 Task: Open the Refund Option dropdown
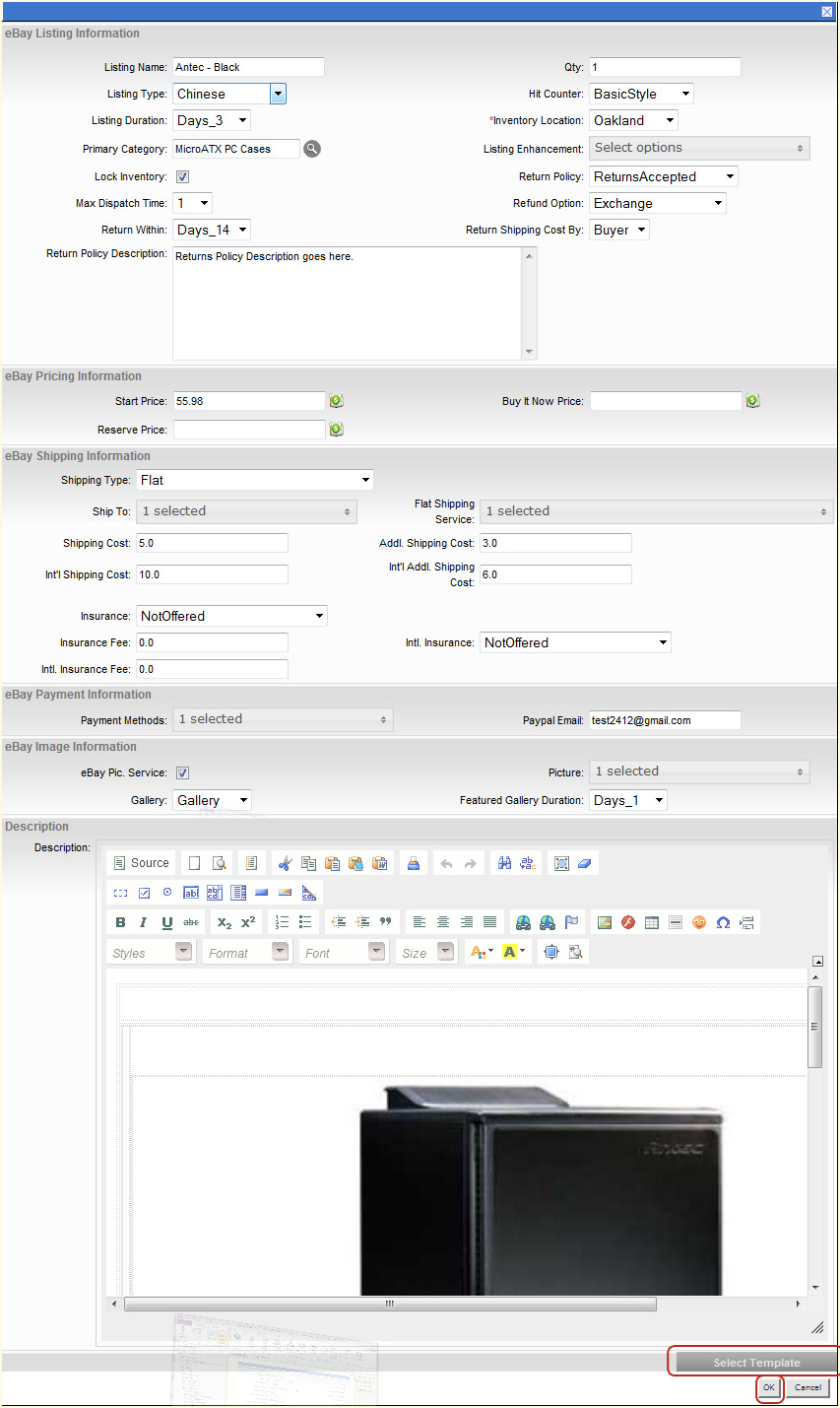click(658, 203)
